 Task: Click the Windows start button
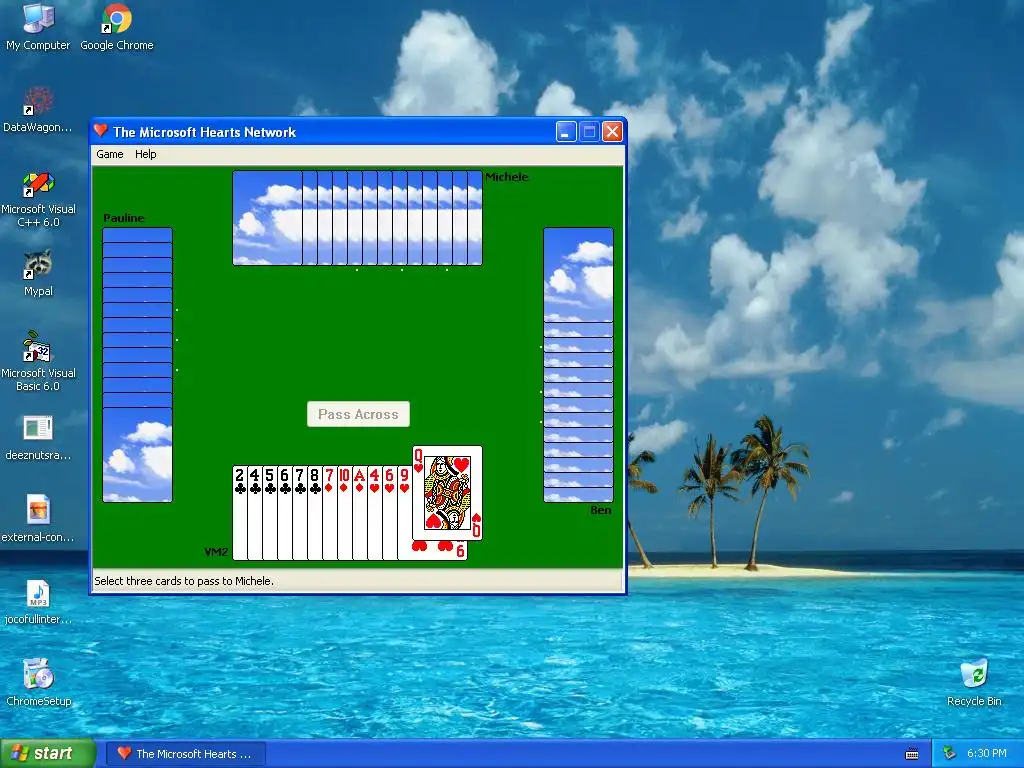(47, 753)
